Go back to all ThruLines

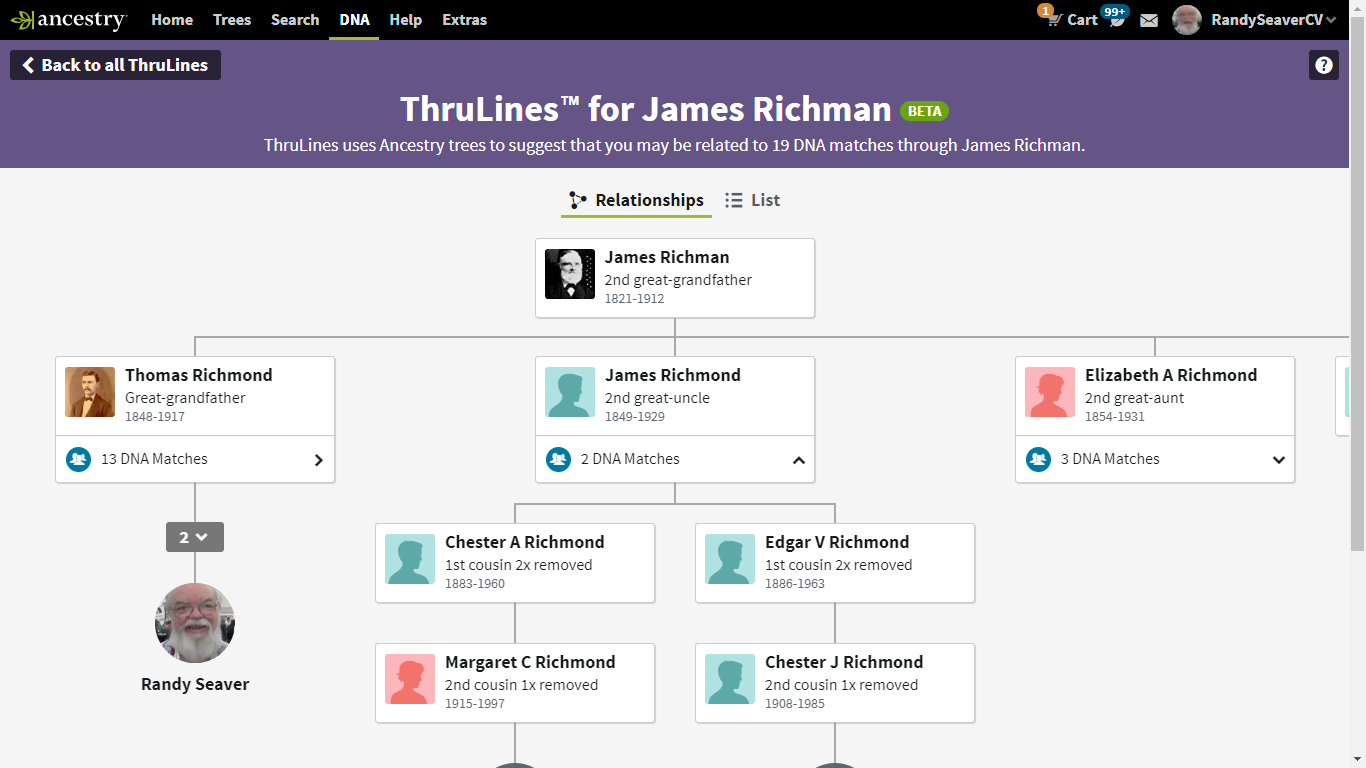pyautogui.click(x=115, y=65)
